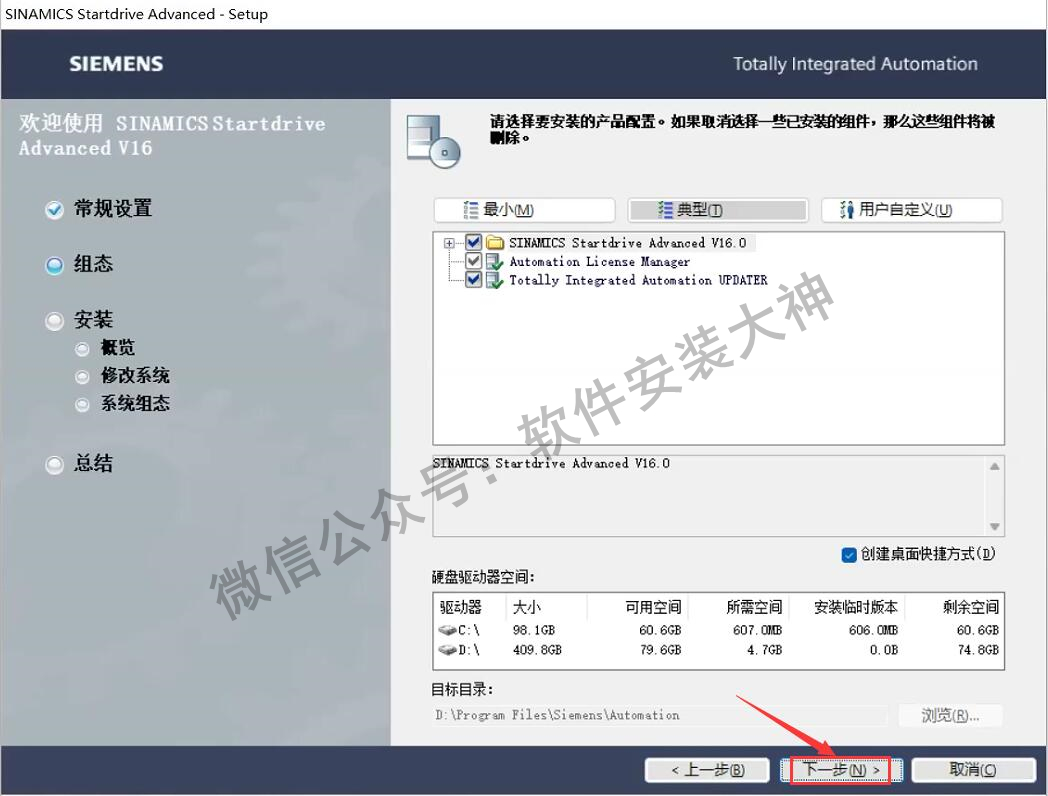
Task: Expand the SINAMICS Startdrive Advanced V16.0 tree node
Action: pyautogui.click(x=449, y=243)
